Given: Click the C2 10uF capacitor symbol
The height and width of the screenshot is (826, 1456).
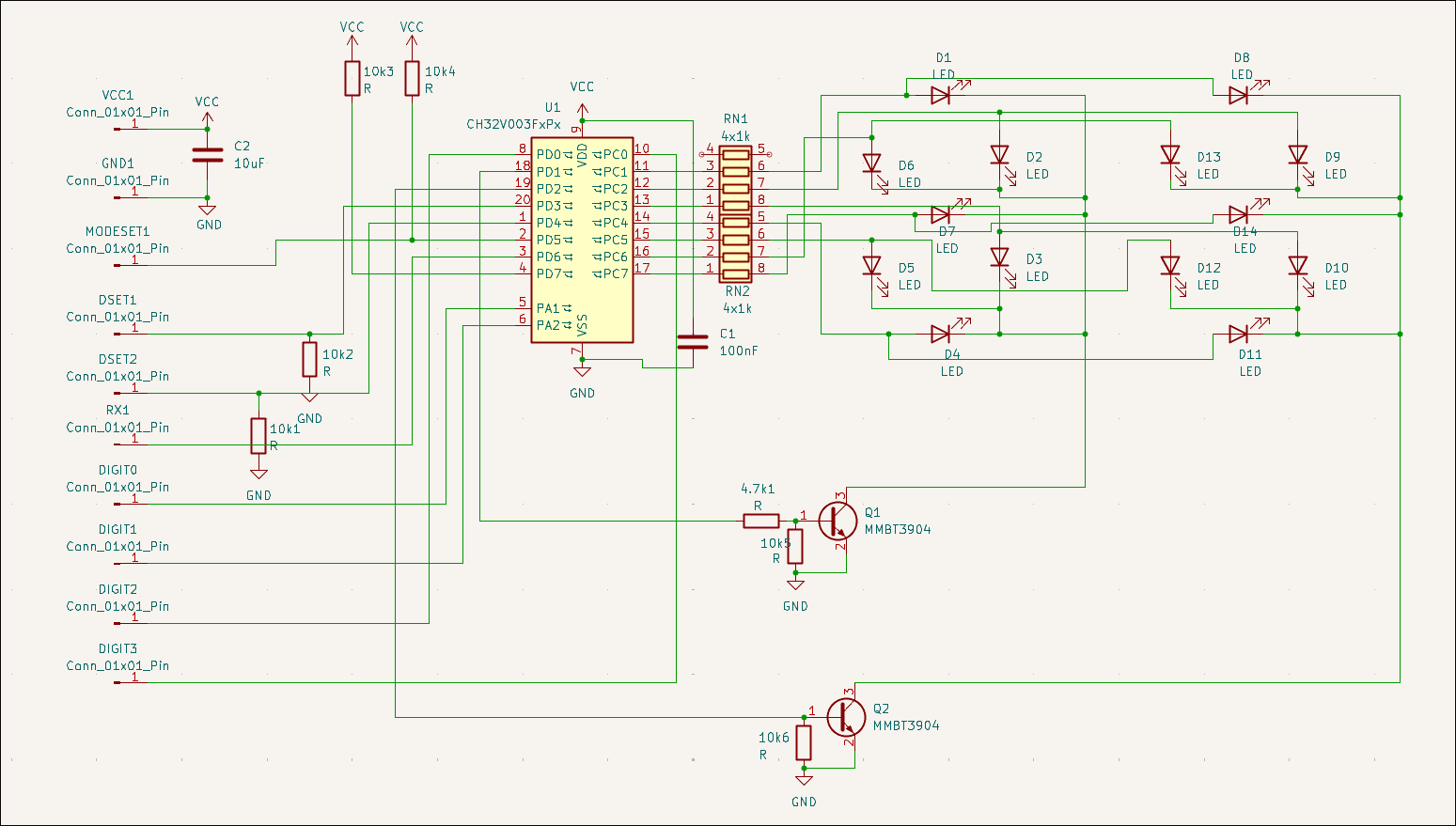Looking at the screenshot, I should 208,155.
